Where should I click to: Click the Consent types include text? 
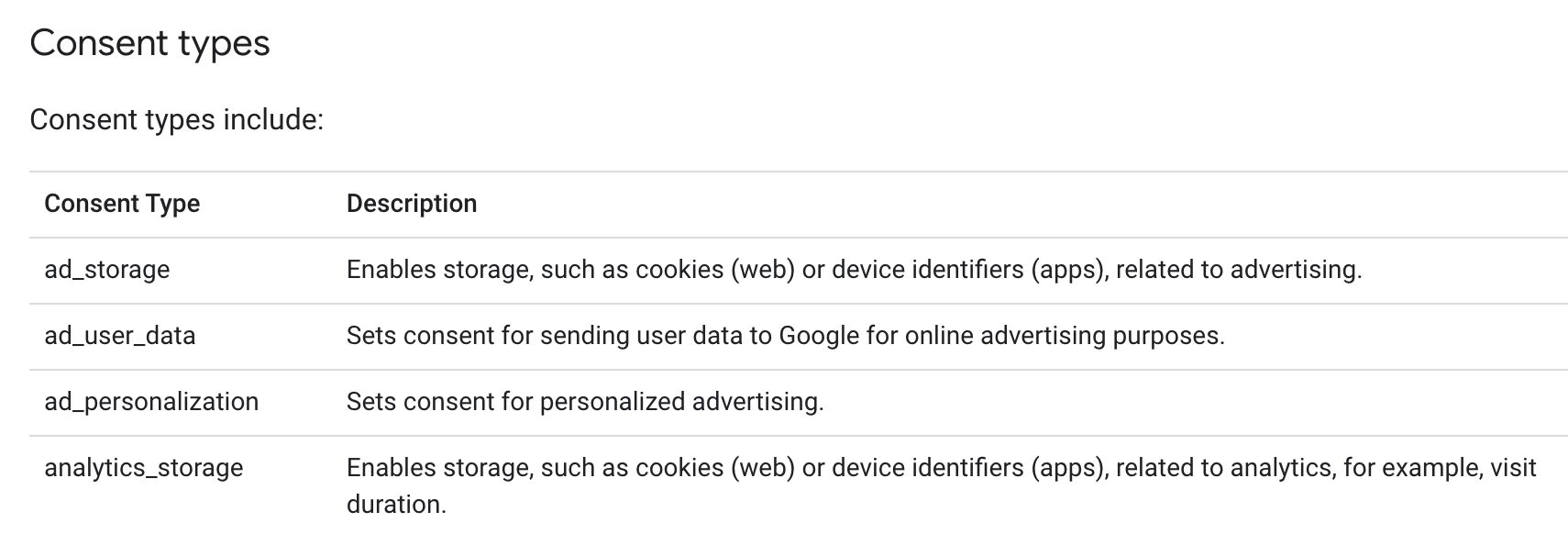click(x=177, y=119)
